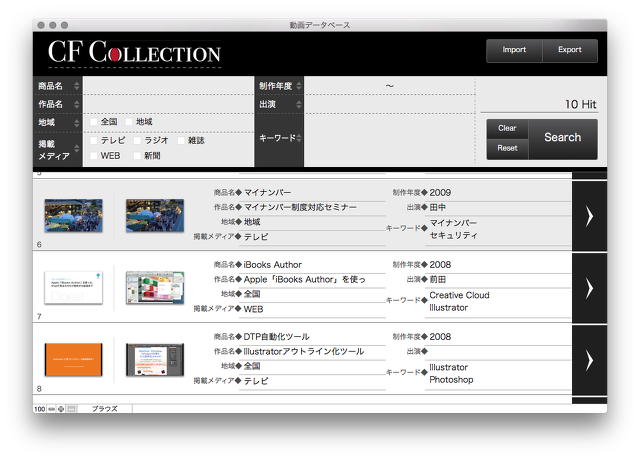Click the zoom in icon in status bar
The image size is (640, 460).
[60, 409]
